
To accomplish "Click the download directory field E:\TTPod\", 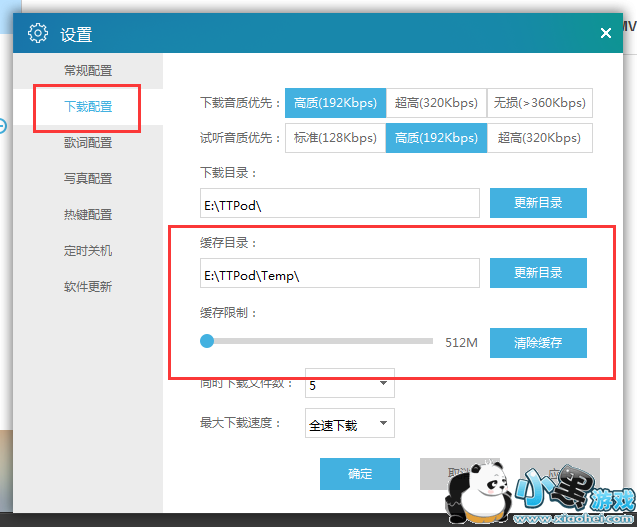I will coord(340,203).
